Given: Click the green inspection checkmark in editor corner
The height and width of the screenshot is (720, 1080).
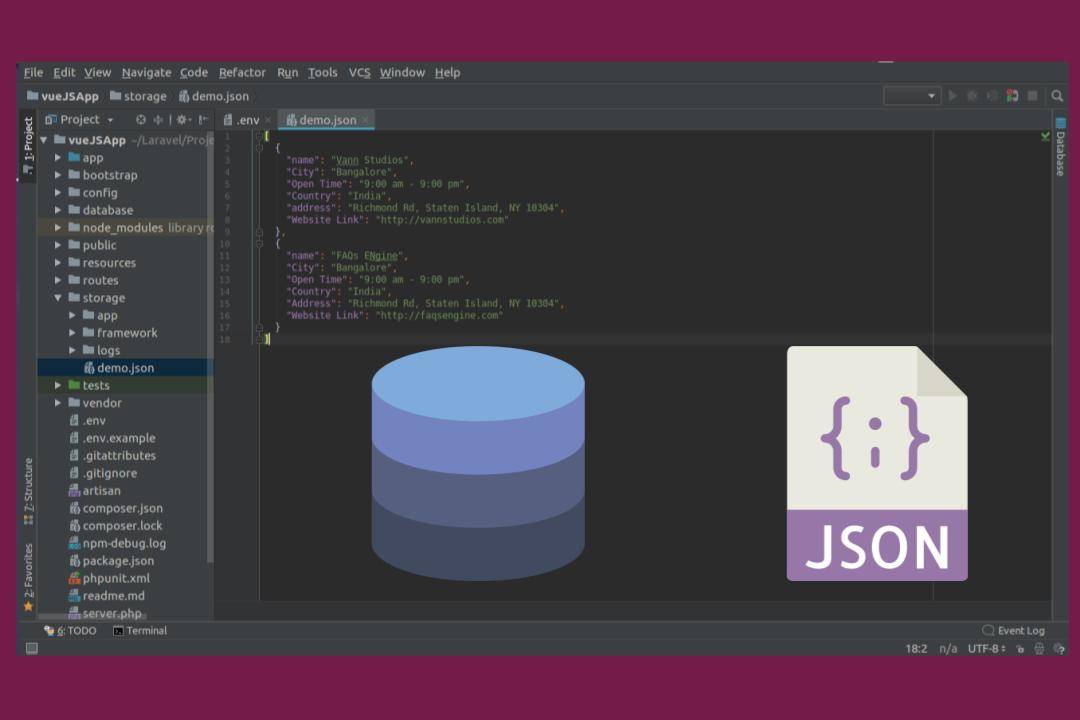Looking at the screenshot, I should click(1045, 137).
